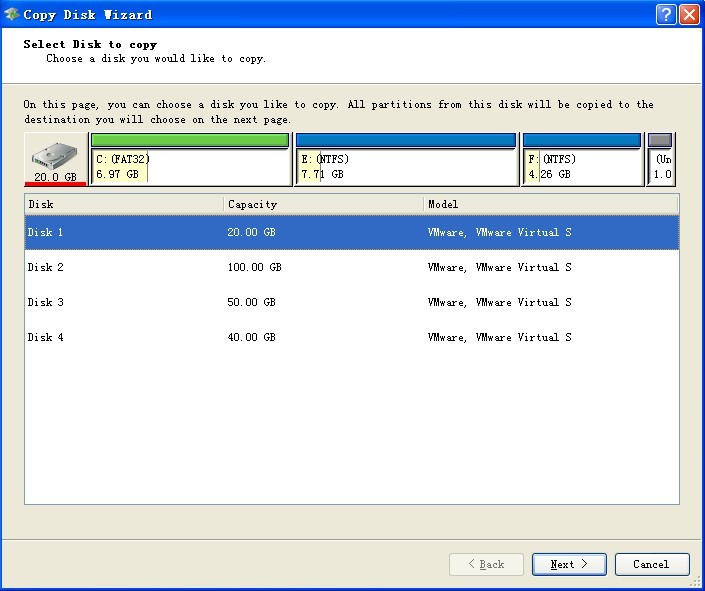Pick Disk 4 with 40.00 GB
Image resolution: width=705 pixels, height=591 pixels.
point(351,337)
